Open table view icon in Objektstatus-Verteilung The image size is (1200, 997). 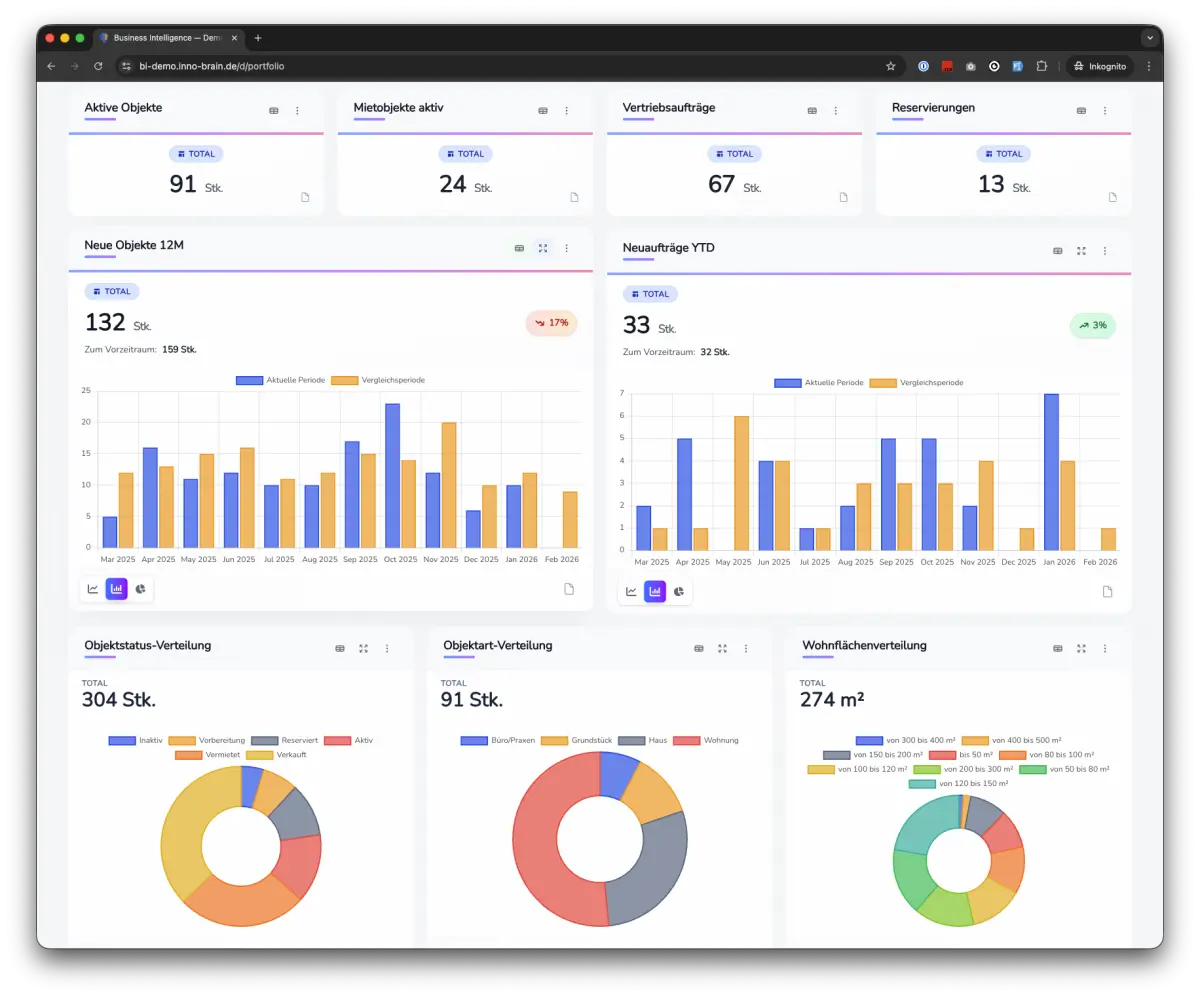340,648
